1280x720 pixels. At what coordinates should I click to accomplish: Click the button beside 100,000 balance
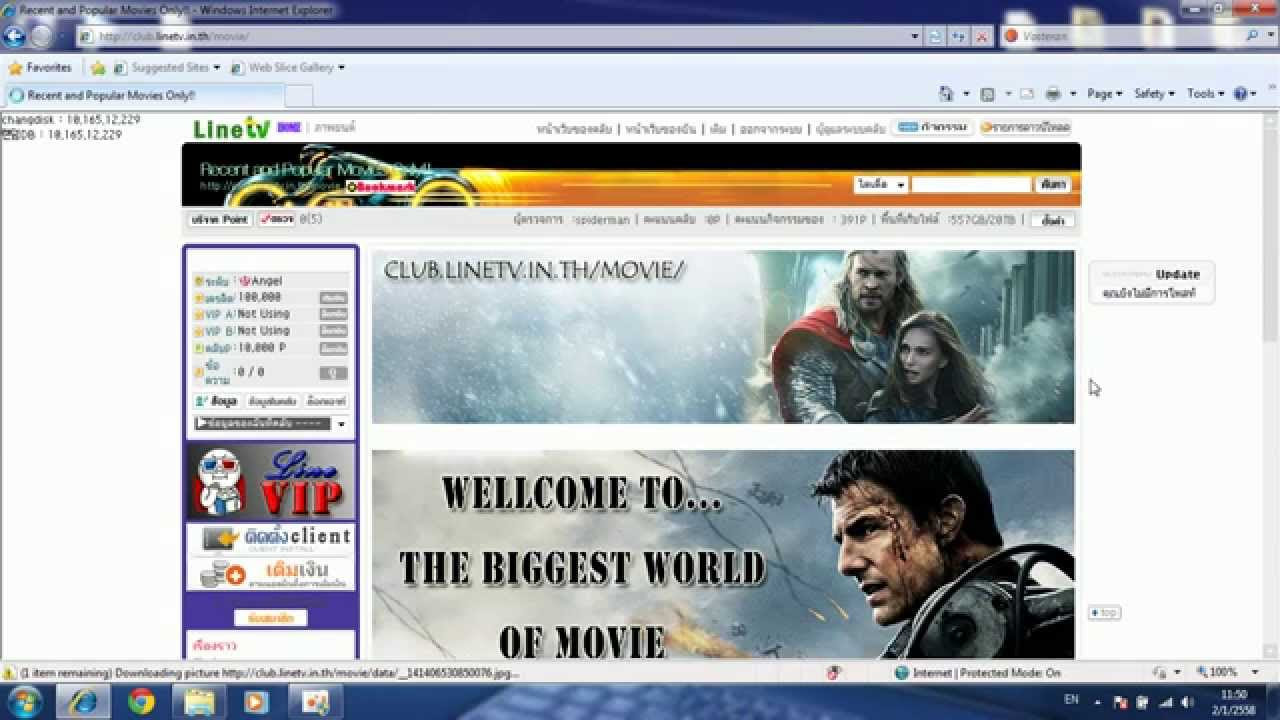point(333,298)
